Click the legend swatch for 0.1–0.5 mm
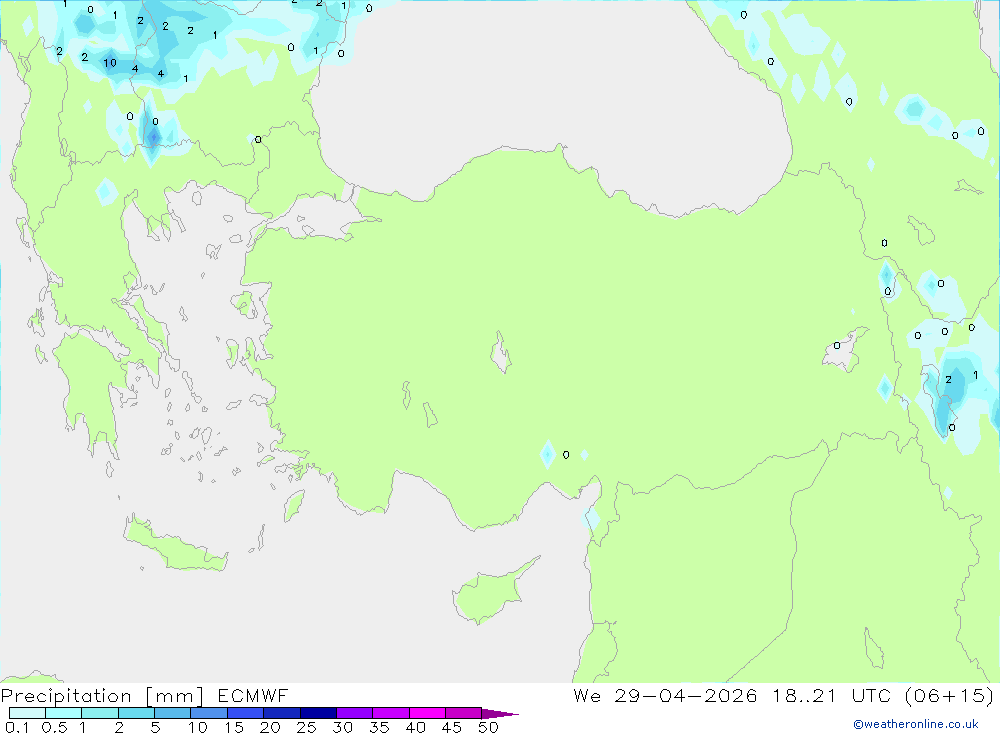 click(27, 713)
